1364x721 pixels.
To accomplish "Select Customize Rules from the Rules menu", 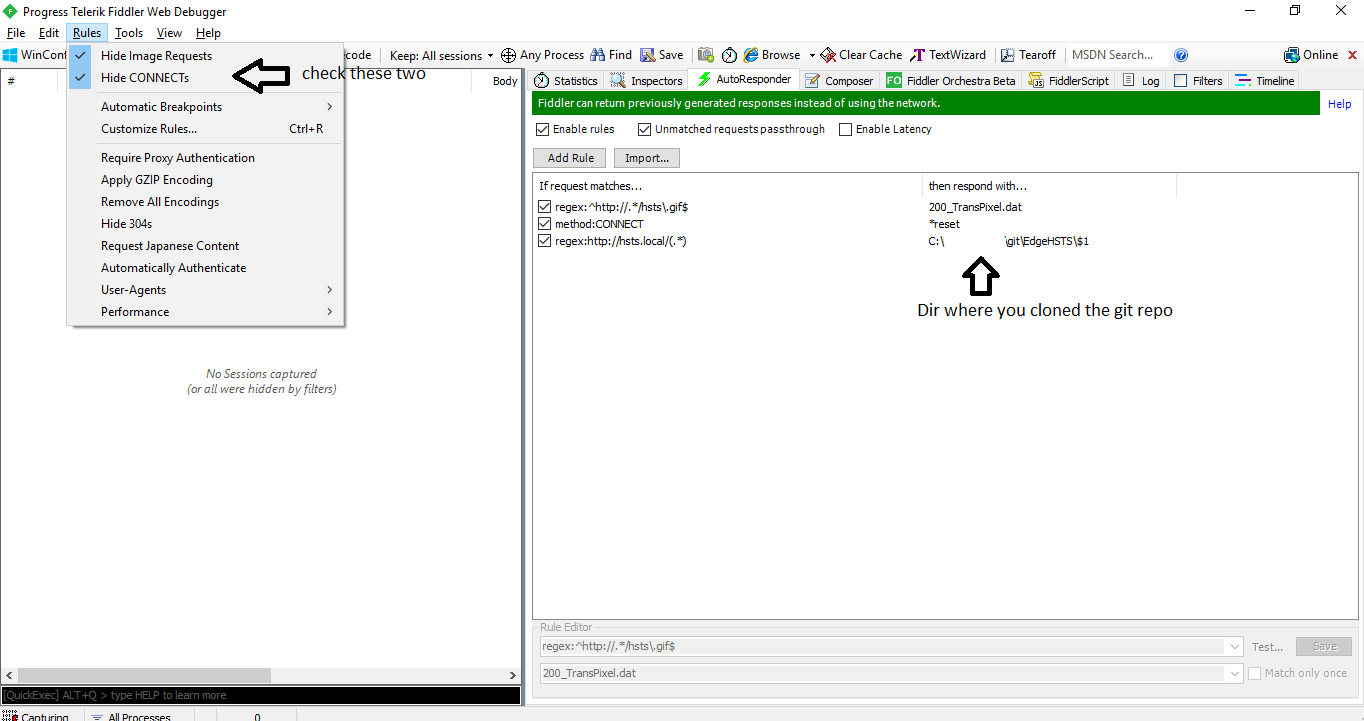I will click(x=149, y=128).
